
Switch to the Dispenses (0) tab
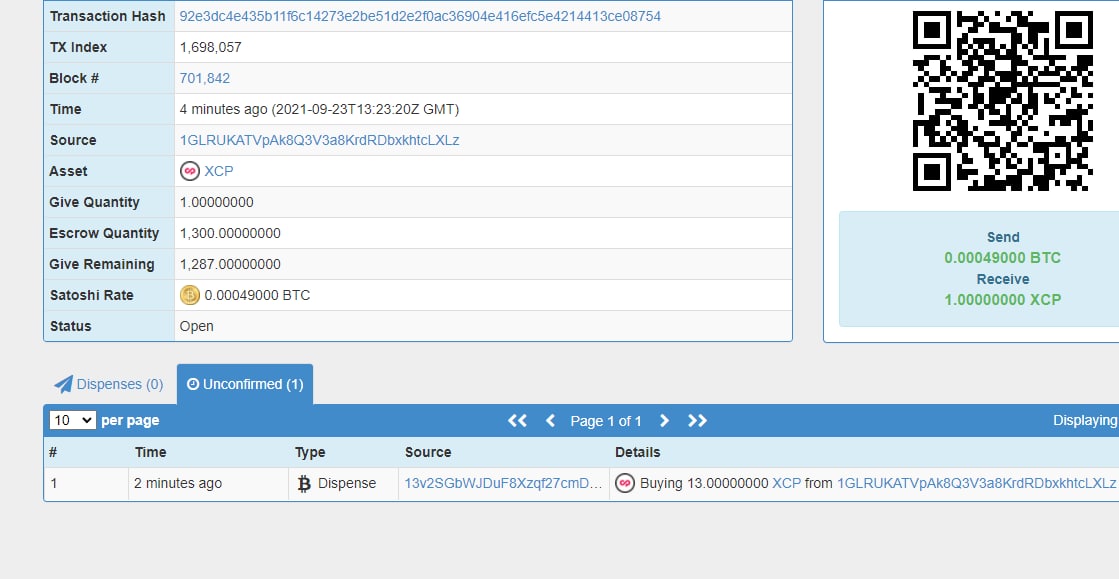pyautogui.click(x=109, y=384)
